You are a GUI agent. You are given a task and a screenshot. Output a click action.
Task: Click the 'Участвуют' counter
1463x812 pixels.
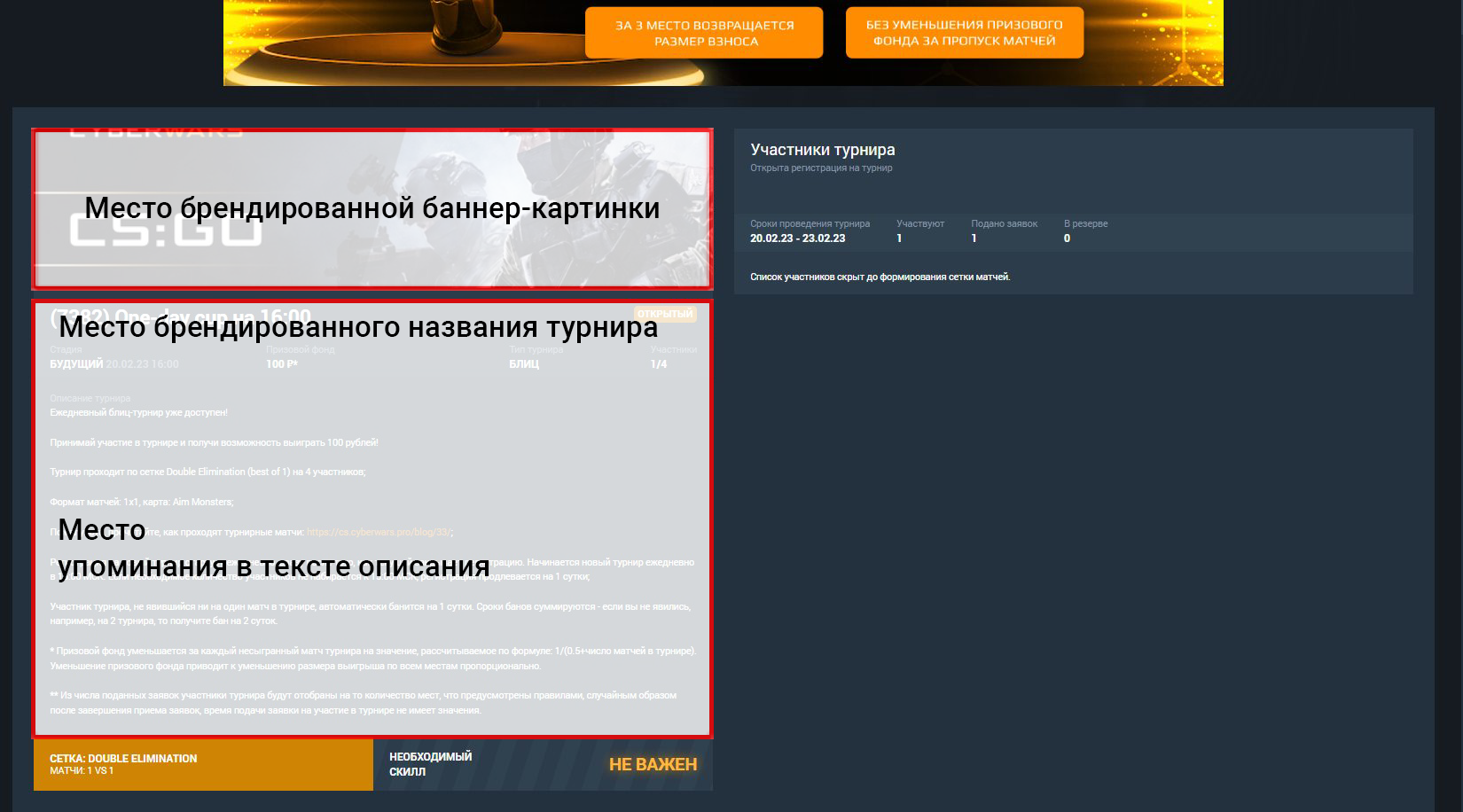(x=920, y=230)
